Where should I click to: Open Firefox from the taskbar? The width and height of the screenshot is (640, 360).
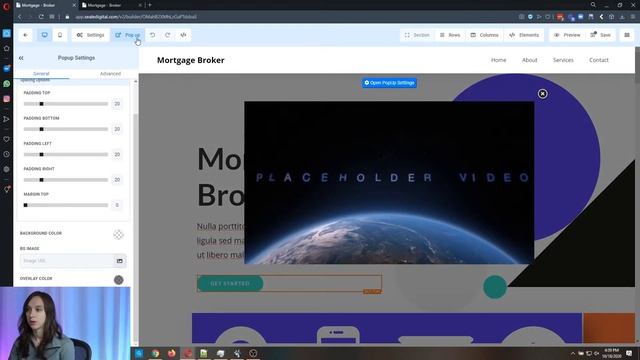[x=171, y=353]
